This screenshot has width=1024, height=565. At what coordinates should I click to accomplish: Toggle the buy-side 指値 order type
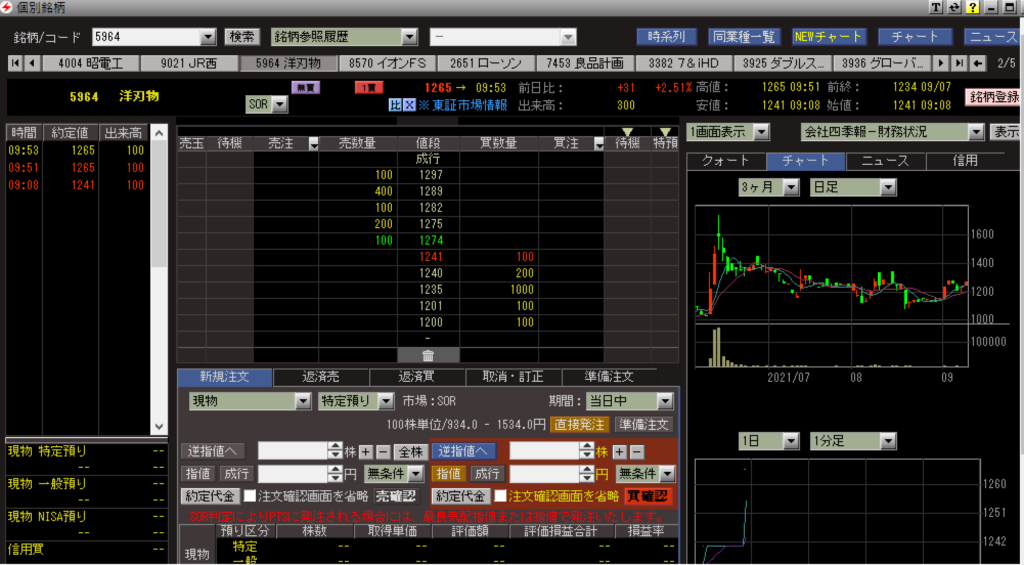(448, 473)
